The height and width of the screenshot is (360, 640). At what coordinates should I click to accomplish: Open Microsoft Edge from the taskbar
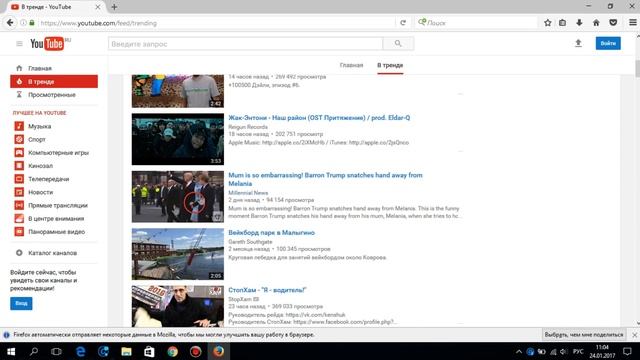pos(80,351)
